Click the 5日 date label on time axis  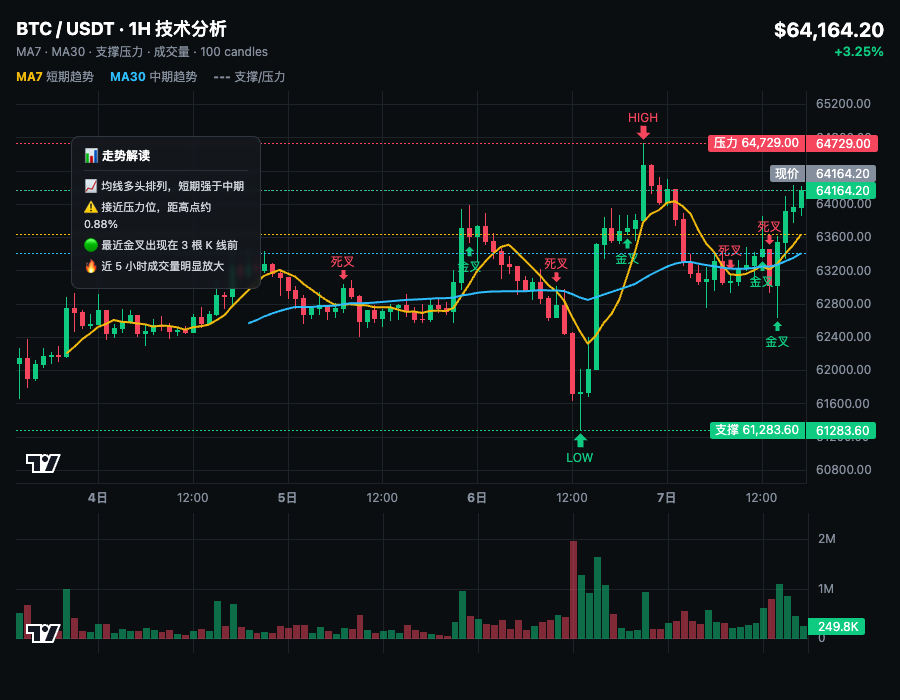click(x=287, y=497)
